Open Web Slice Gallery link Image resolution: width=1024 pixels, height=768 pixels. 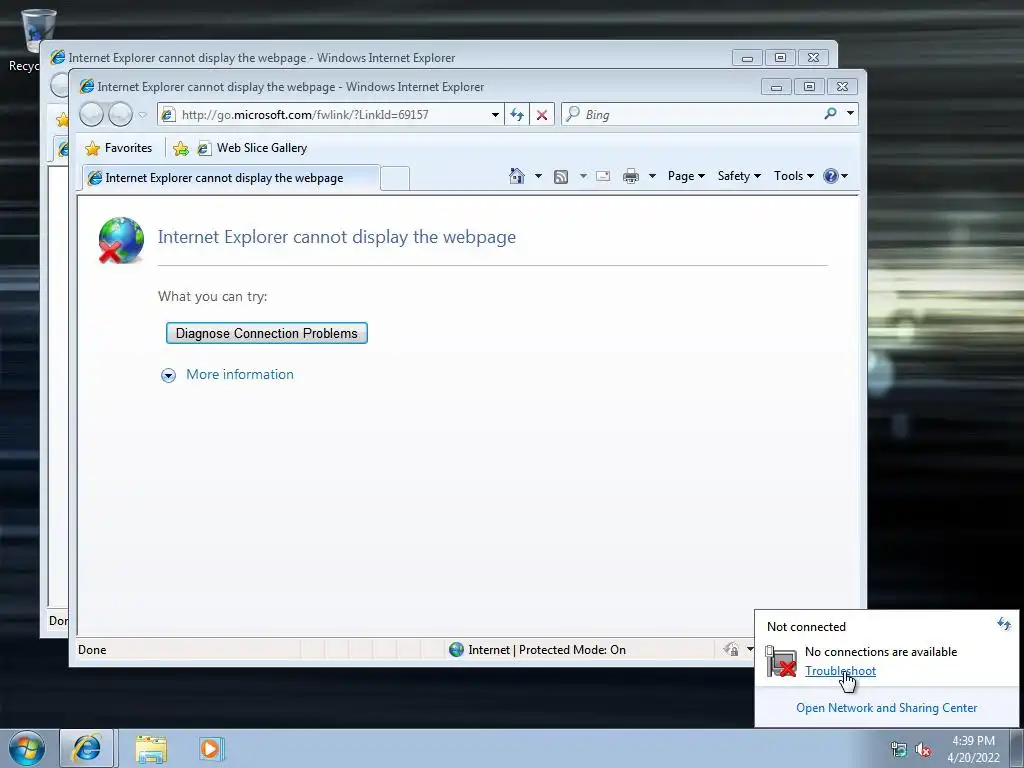click(x=253, y=148)
